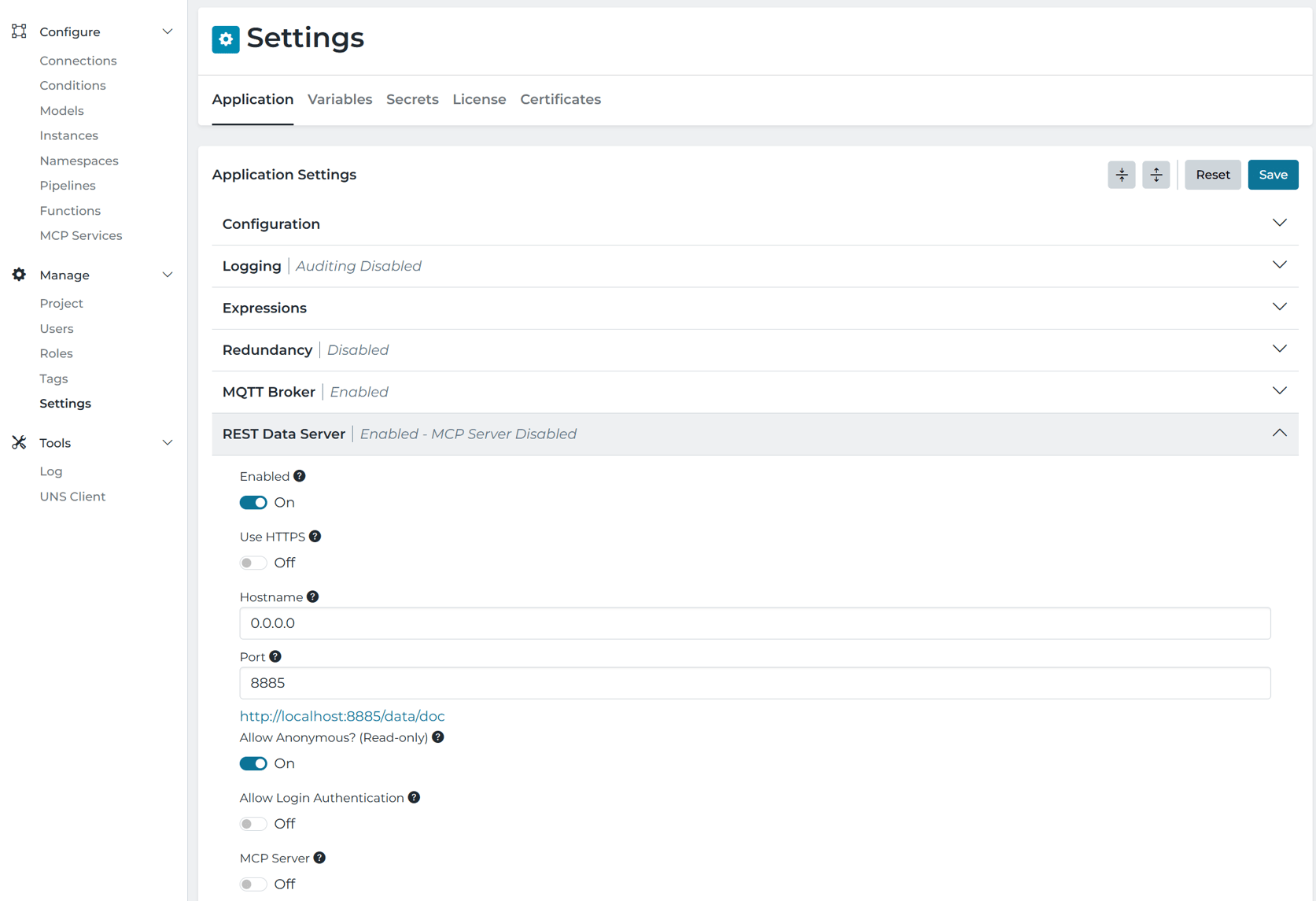1316x901 pixels.
Task: Click the MCP Server help question mark
Action: (x=319, y=858)
